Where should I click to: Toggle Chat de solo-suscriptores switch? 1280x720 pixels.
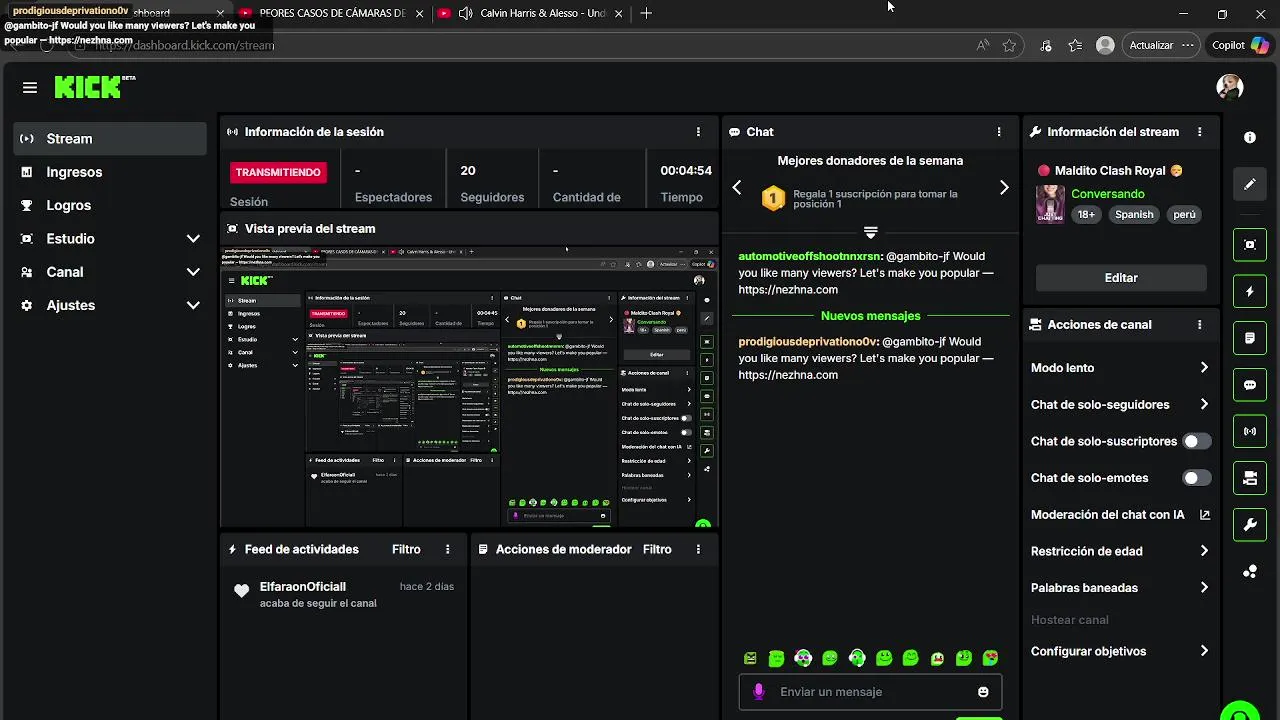click(1196, 441)
